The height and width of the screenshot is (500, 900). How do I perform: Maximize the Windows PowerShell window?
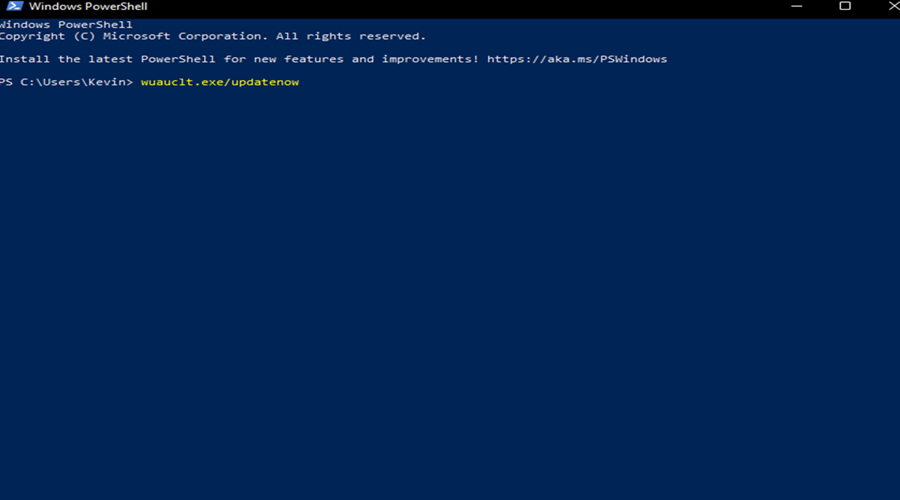click(845, 6)
